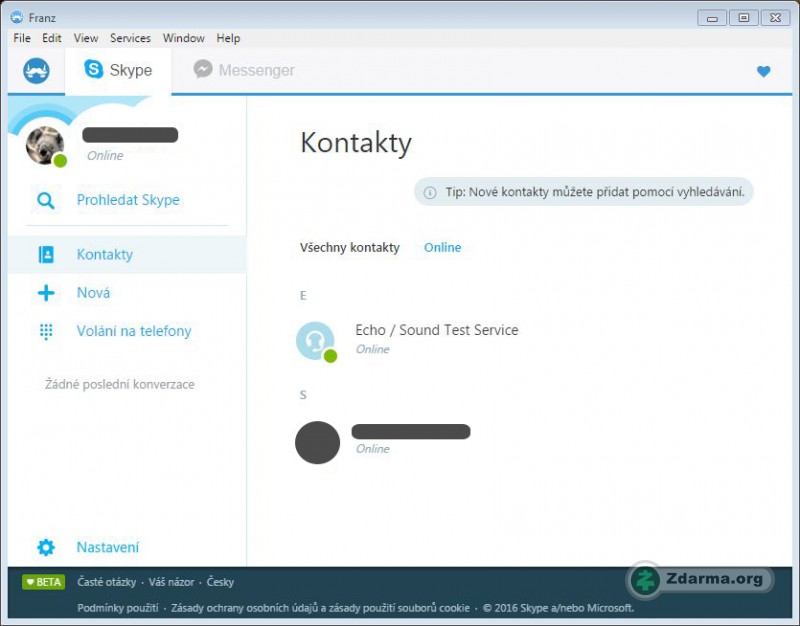Open Zásady ochrany osobních údajů link
The height and width of the screenshot is (626, 800).
point(320,608)
